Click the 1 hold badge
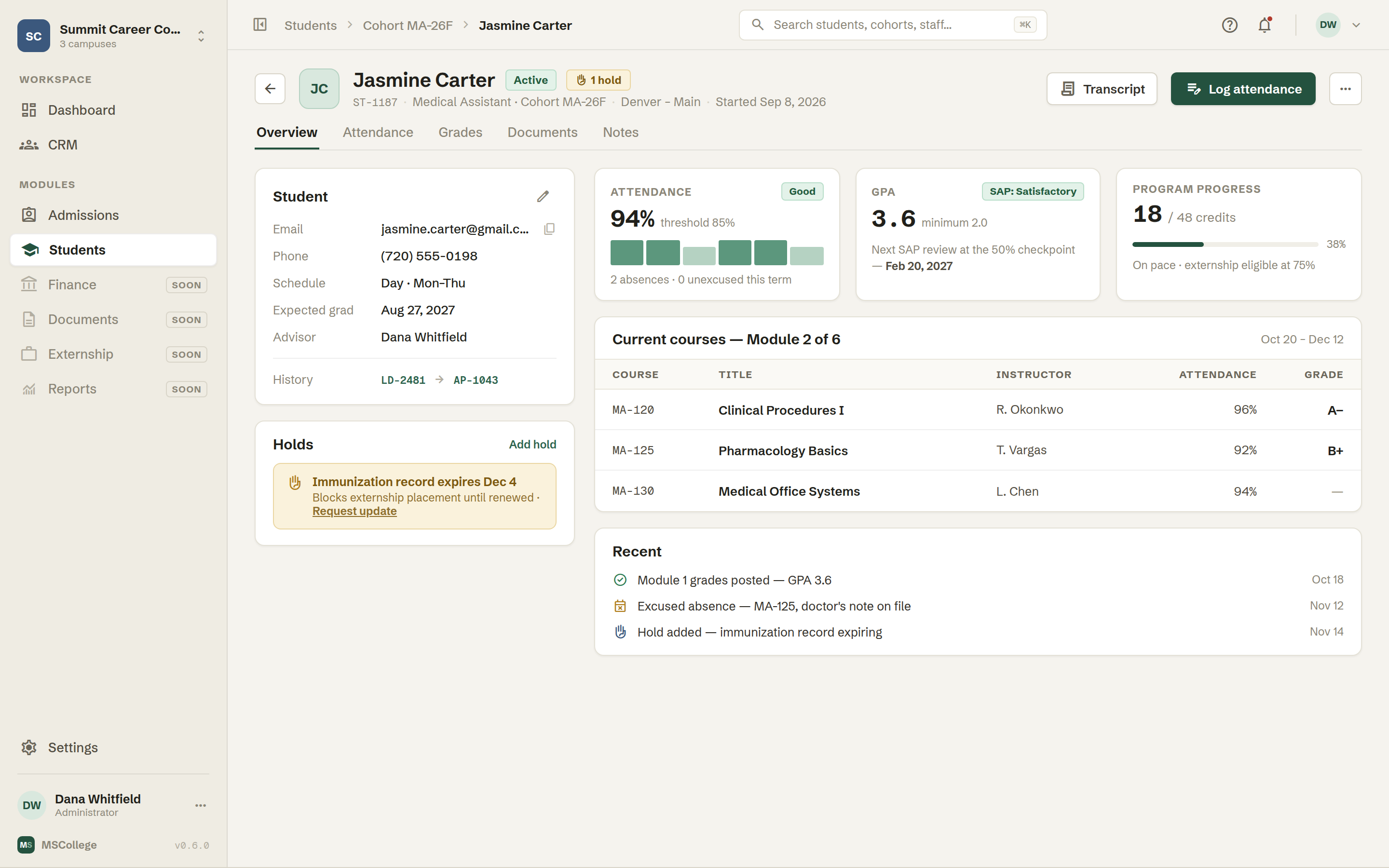Screen dimensions: 1389x868 pyautogui.click(x=598, y=80)
